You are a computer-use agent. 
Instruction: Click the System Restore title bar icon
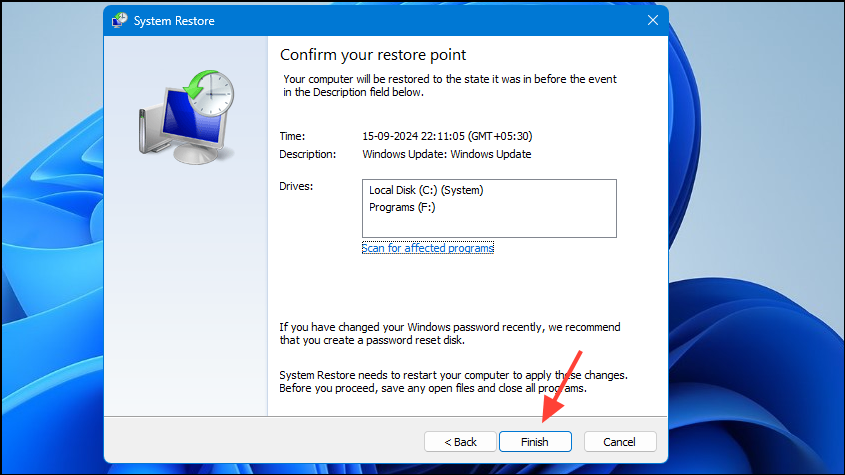pyautogui.click(x=119, y=20)
